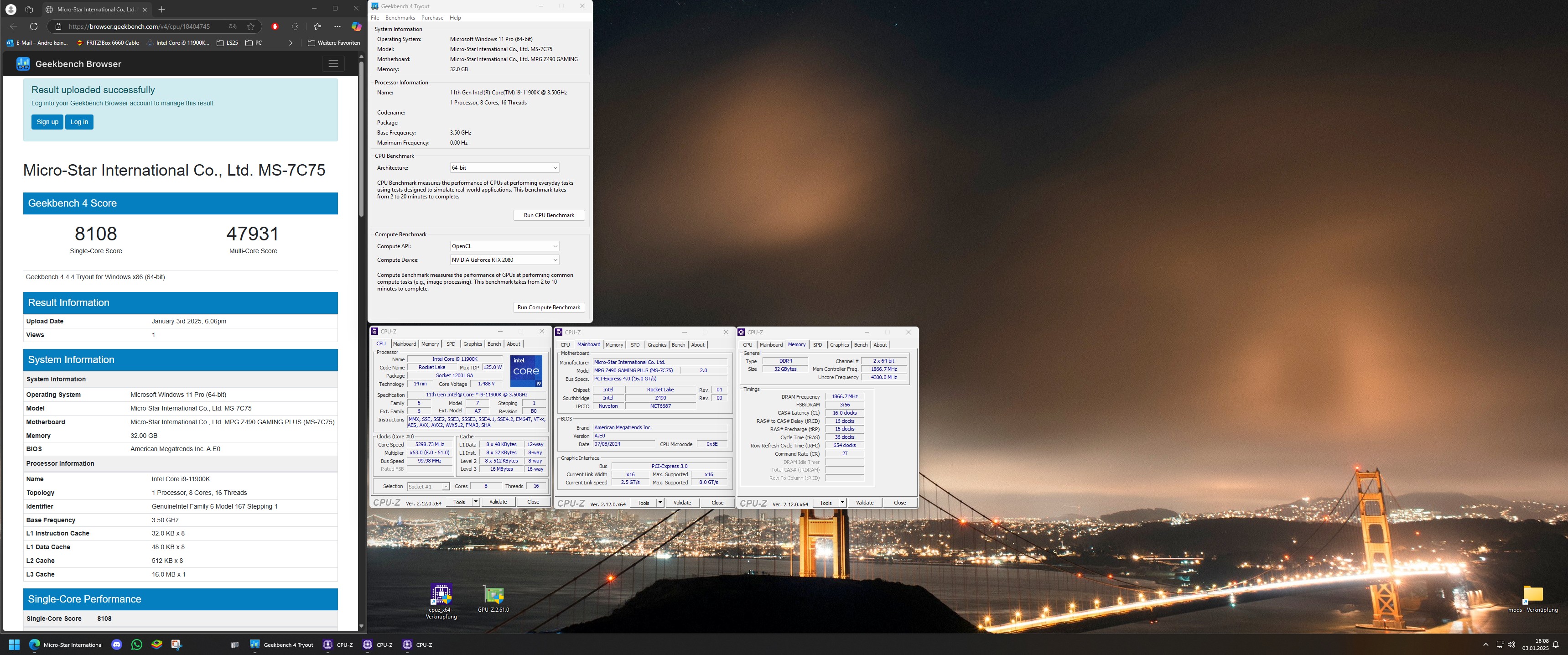This screenshot has height=655, width=1568.
Task: Click the translate icon in the address bar
Action: pos(233,26)
